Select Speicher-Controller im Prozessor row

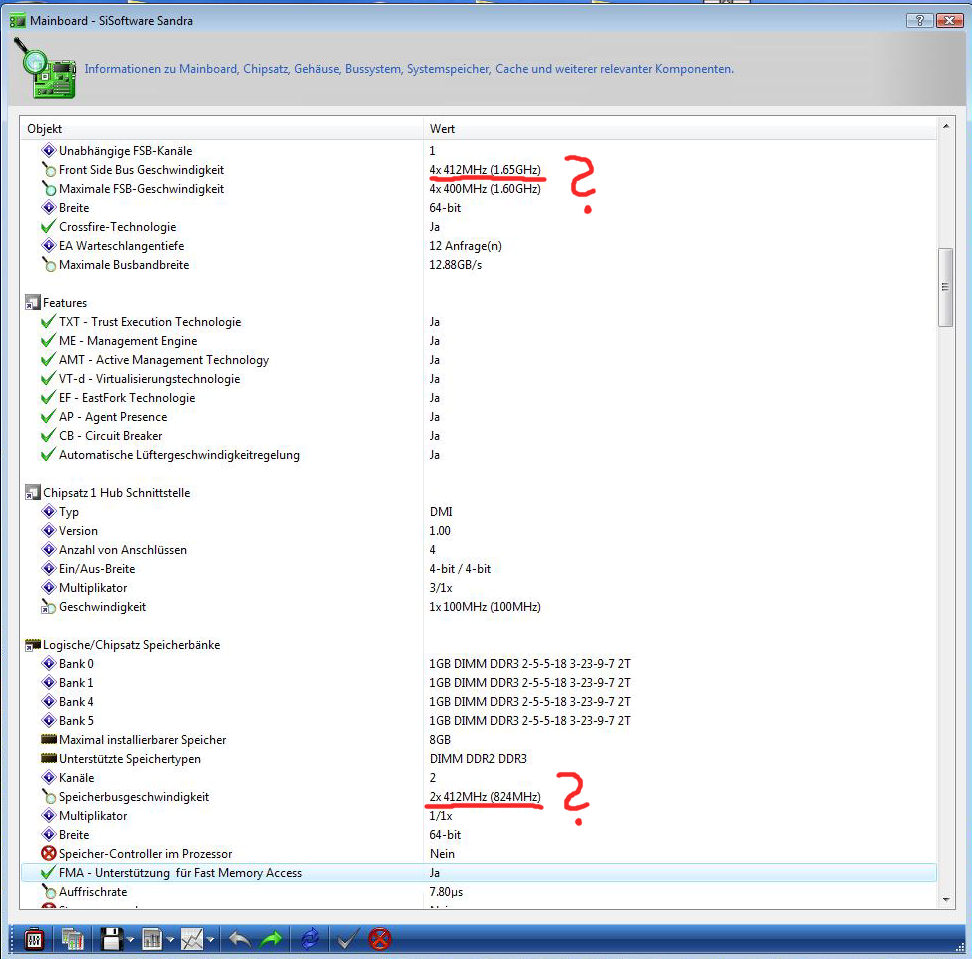479,854
